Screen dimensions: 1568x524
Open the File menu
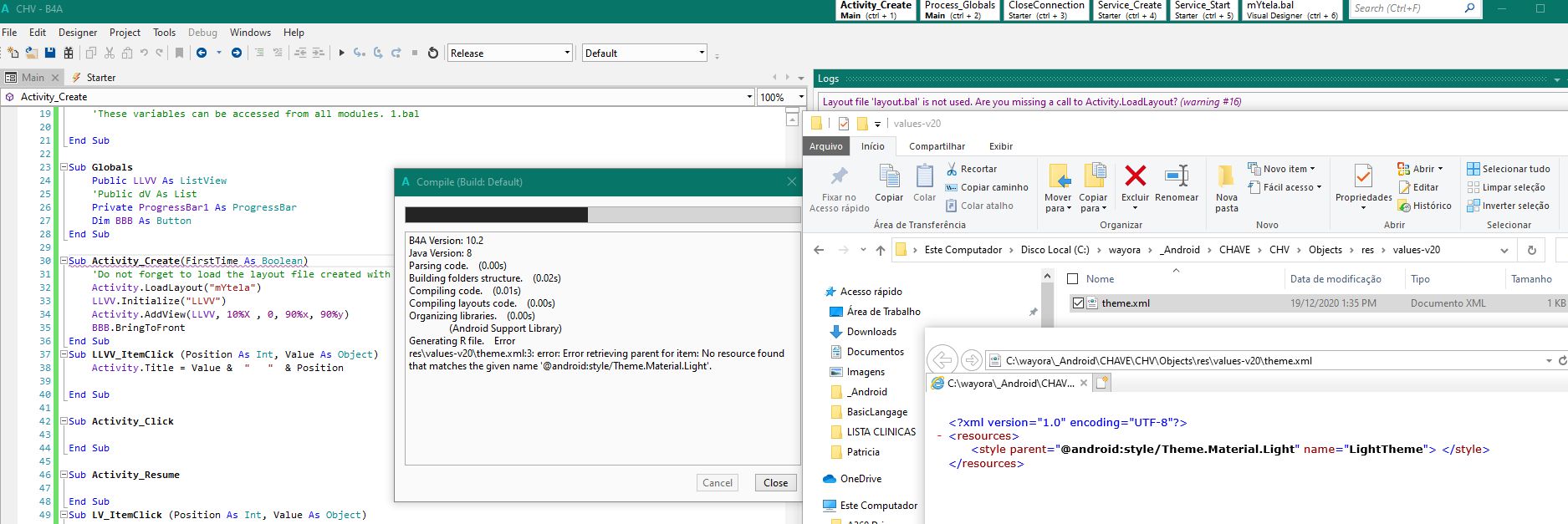point(9,33)
